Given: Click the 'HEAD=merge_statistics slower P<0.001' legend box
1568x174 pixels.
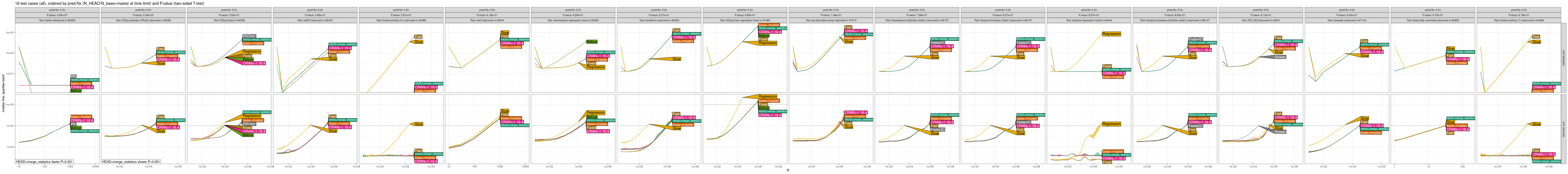Looking at the screenshot, I should tap(131, 162).
